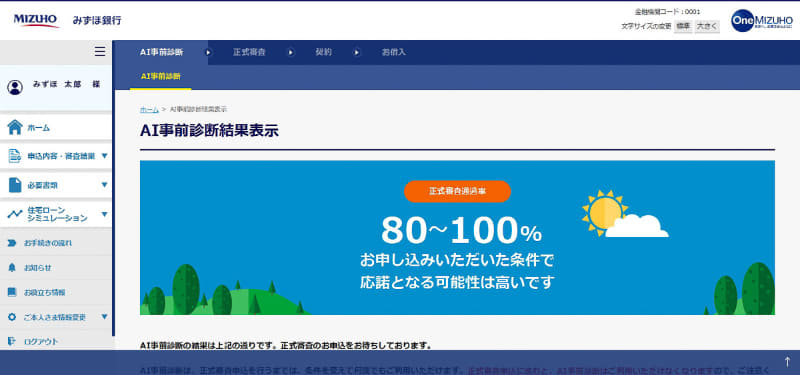Click the One MIZUHO logo
The width and height of the screenshot is (800, 375).
(762, 21)
